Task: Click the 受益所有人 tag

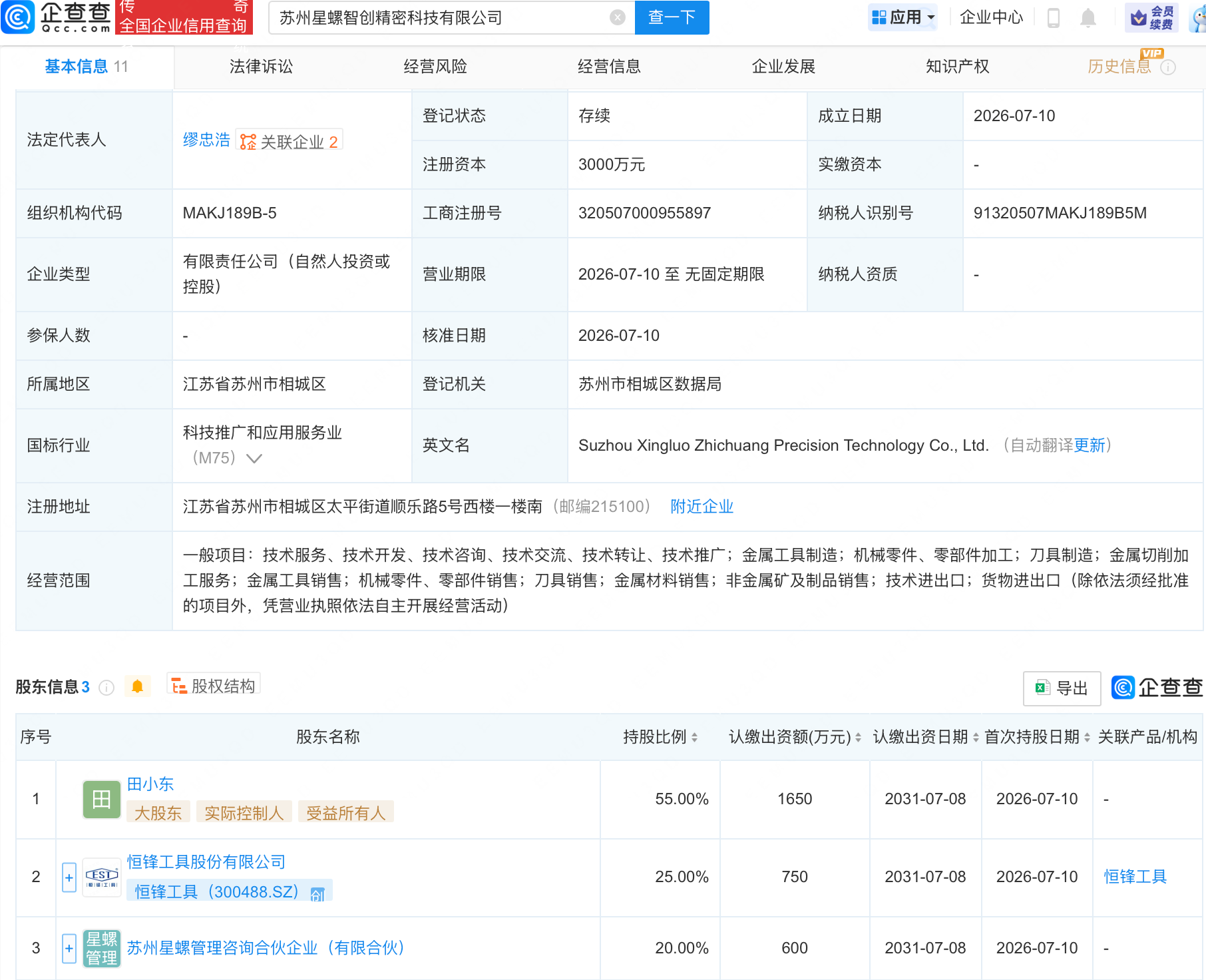Action: pos(346,813)
